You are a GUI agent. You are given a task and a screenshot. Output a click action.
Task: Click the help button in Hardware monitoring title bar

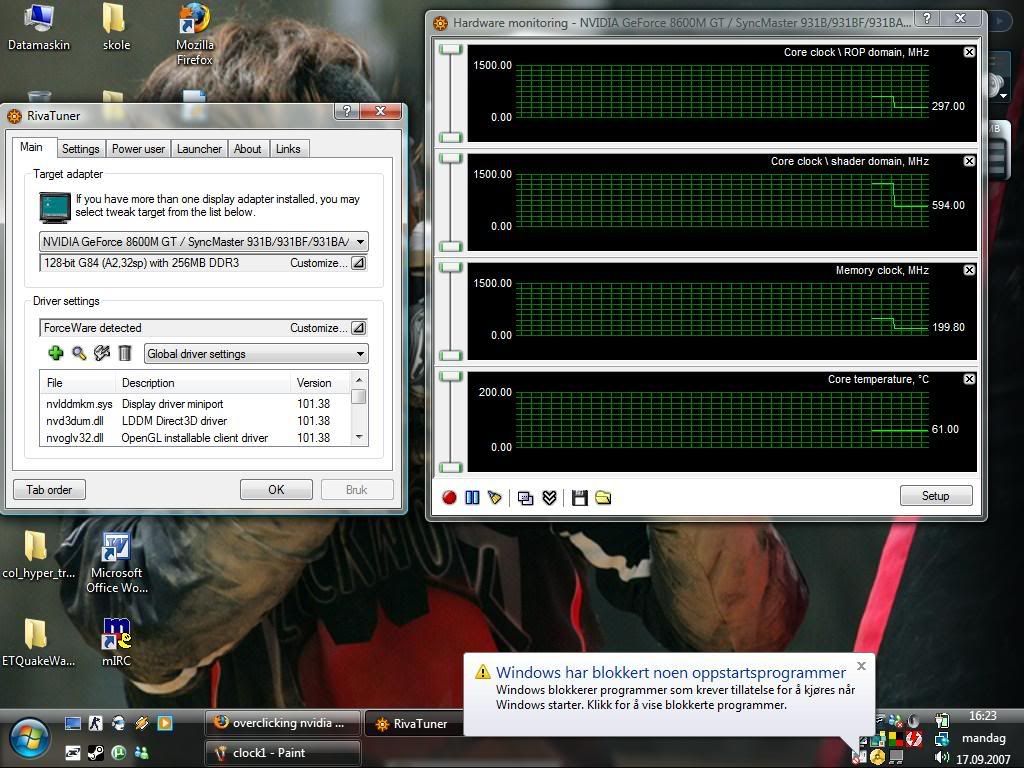[927, 18]
